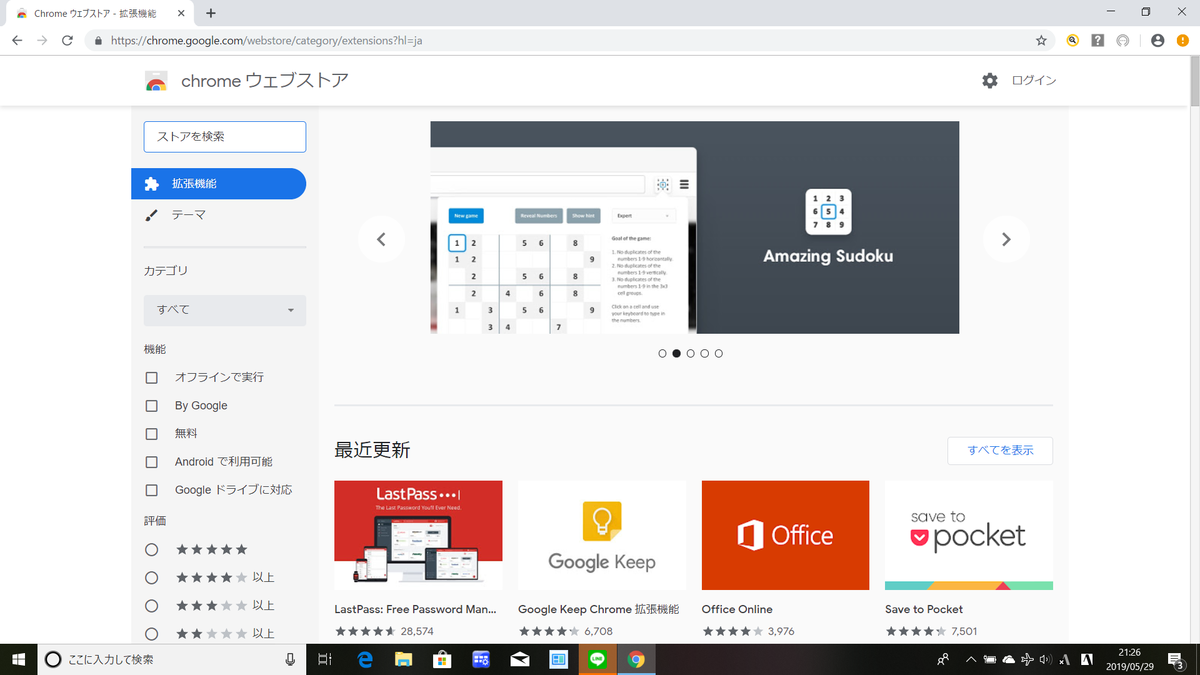
Task: Open Task View from the taskbar
Action: pos(324,659)
